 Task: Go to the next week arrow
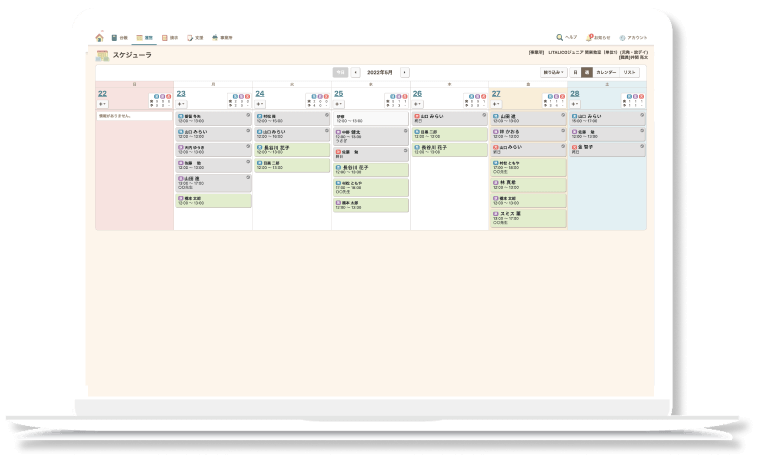[405, 72]
